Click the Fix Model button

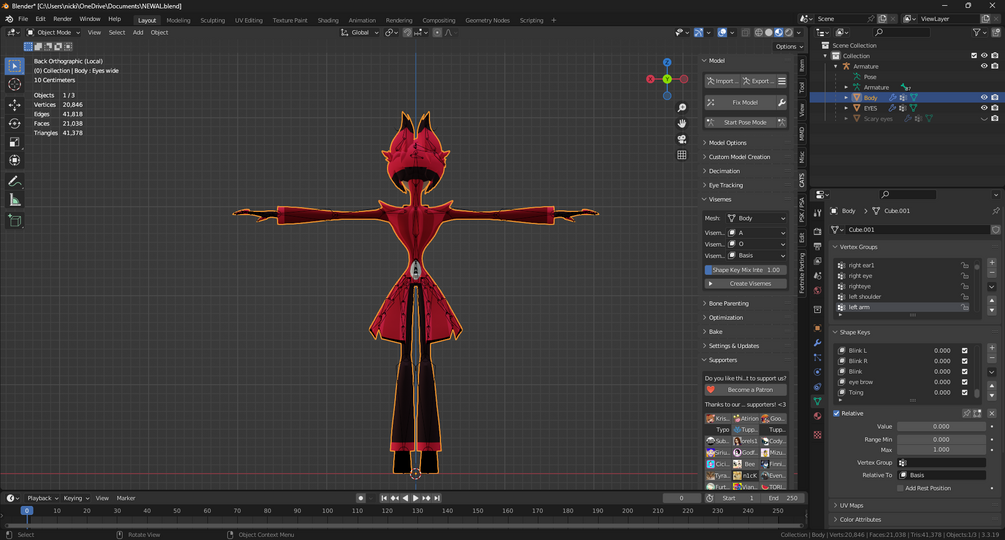click(745, 102)
